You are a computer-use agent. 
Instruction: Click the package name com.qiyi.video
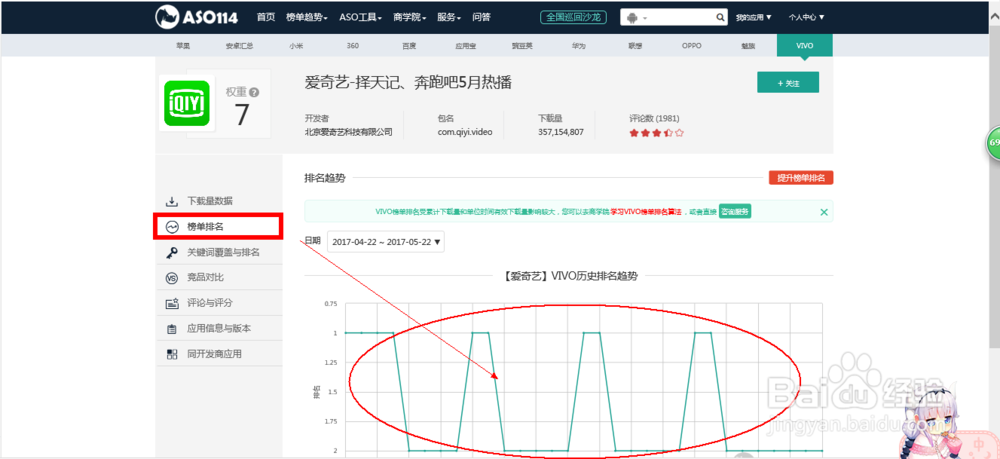click(x=465, y=133)
